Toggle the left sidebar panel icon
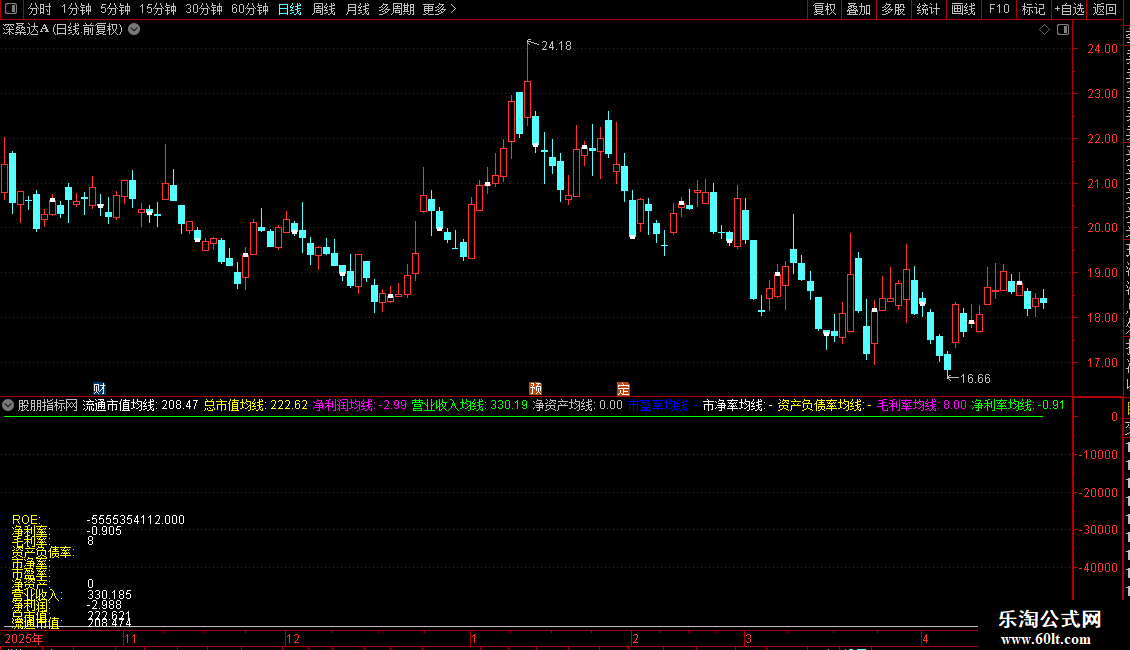Image resolution: width=1130 pixels, height=650 pixels. coord(11,9)
